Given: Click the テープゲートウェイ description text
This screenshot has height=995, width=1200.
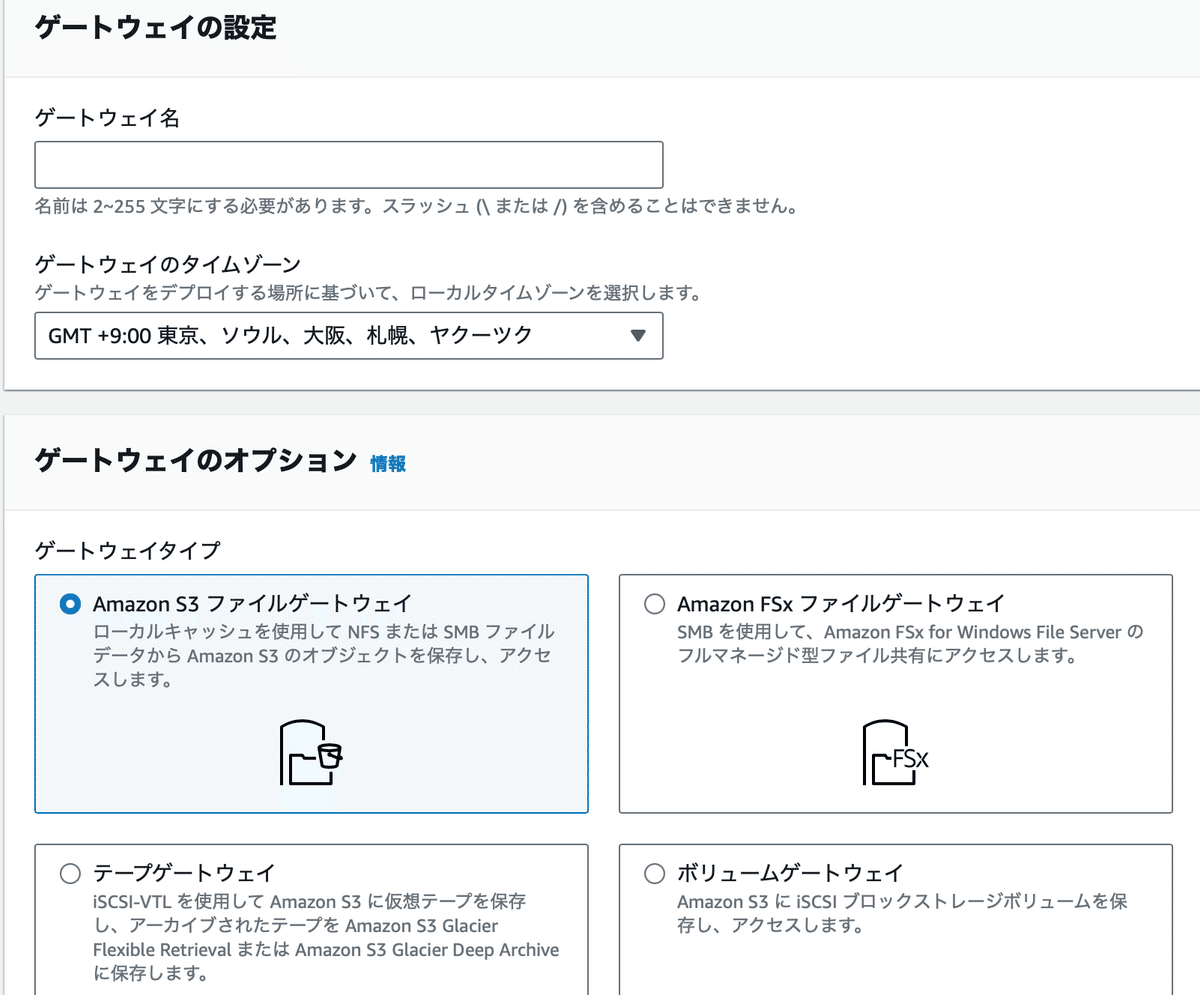Looking at the screenshot, I should coord(326,937).
